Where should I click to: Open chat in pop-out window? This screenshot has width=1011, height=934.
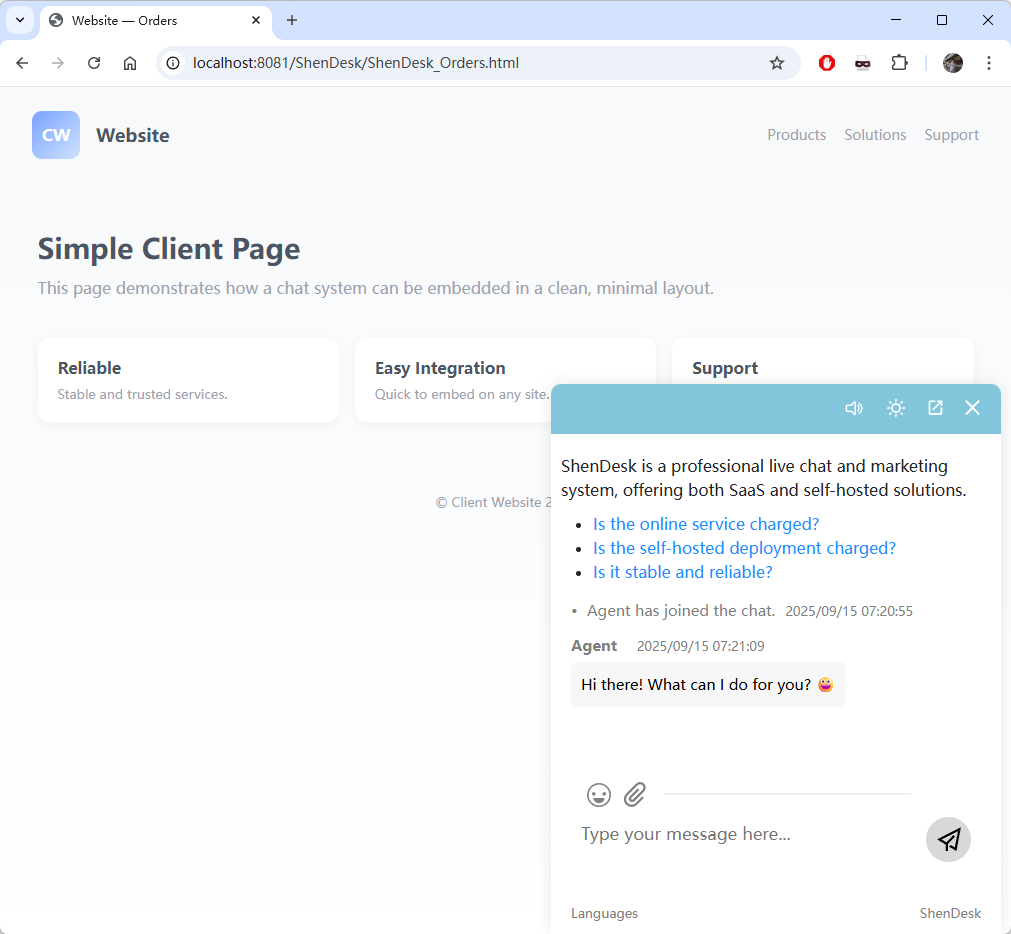[935, 408]
